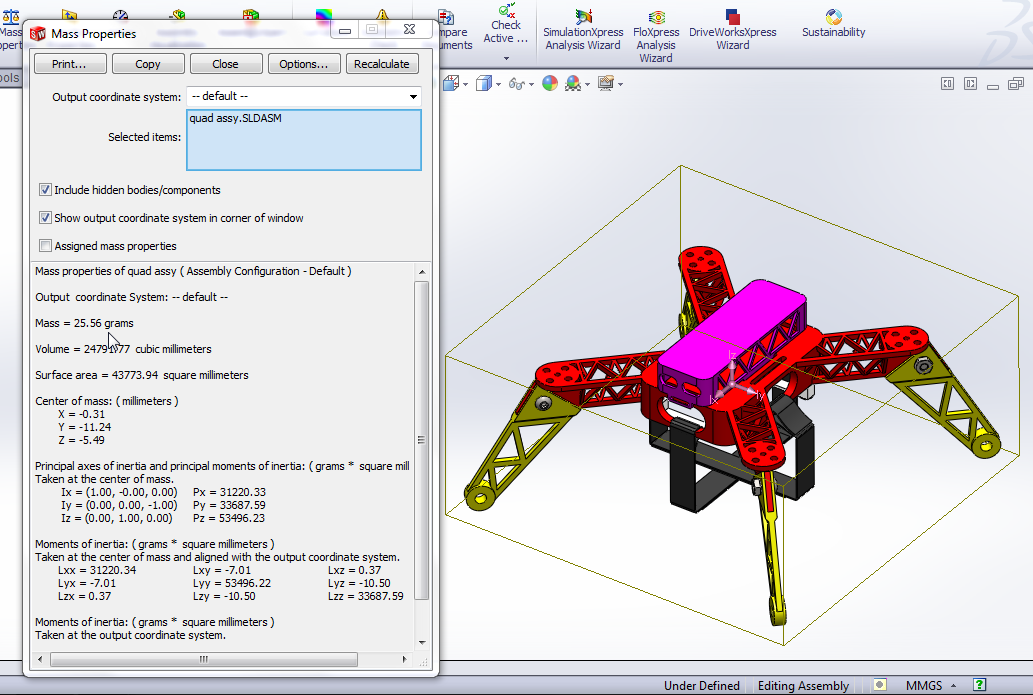Click the results scroll down arrow
The height and width of the screenshot is (695, 1033).
point(422,642)
